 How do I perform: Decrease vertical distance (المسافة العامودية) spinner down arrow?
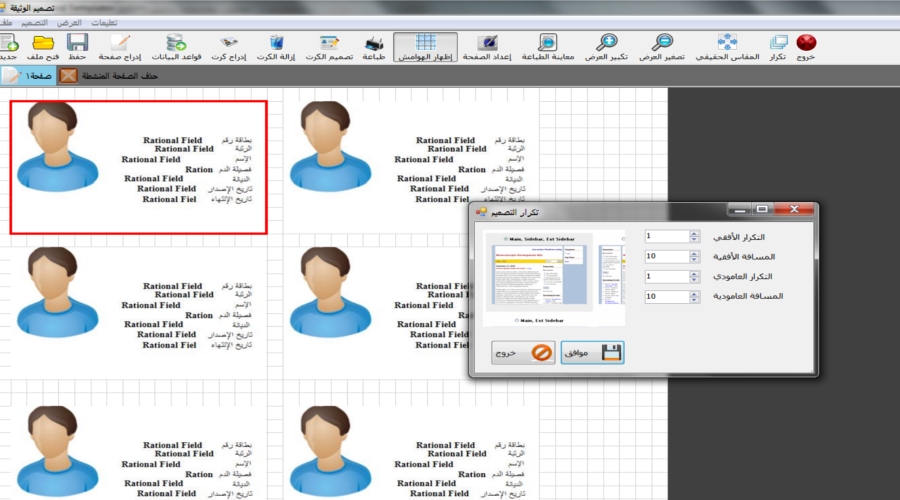coord(694,300)
